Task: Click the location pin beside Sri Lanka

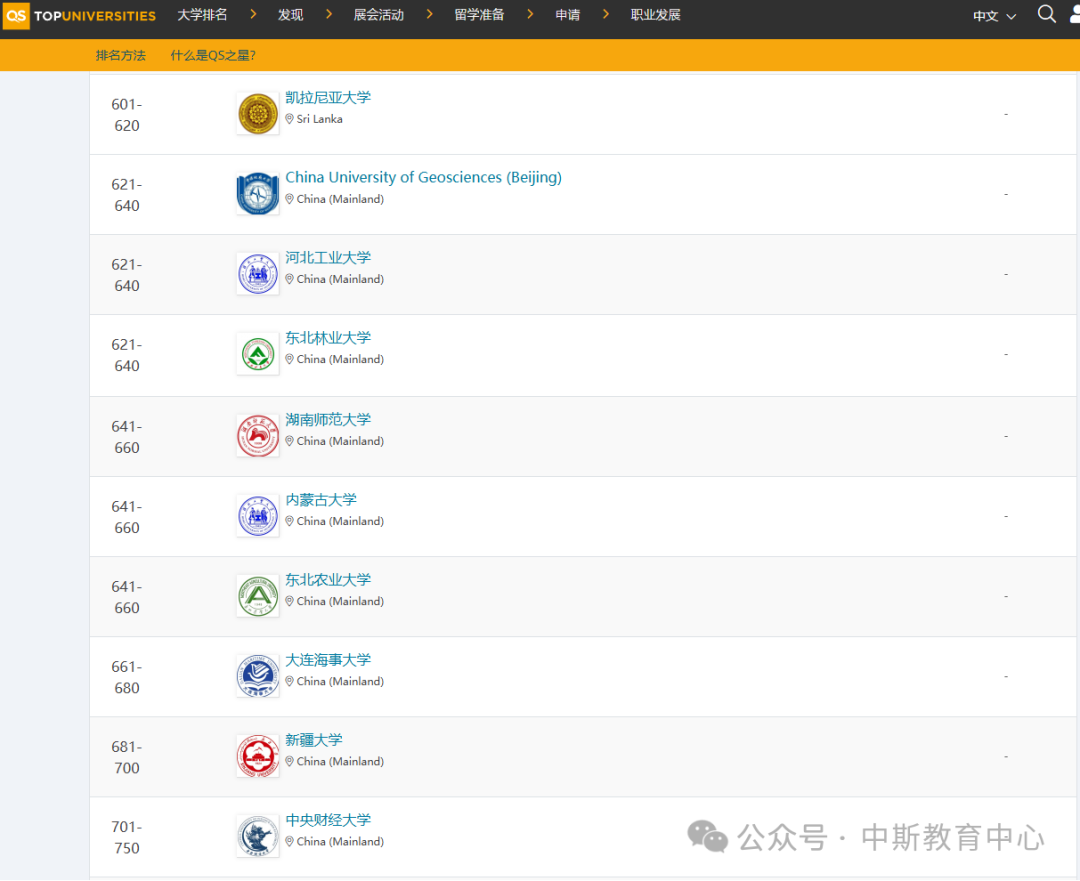Action: pos(289,118)
